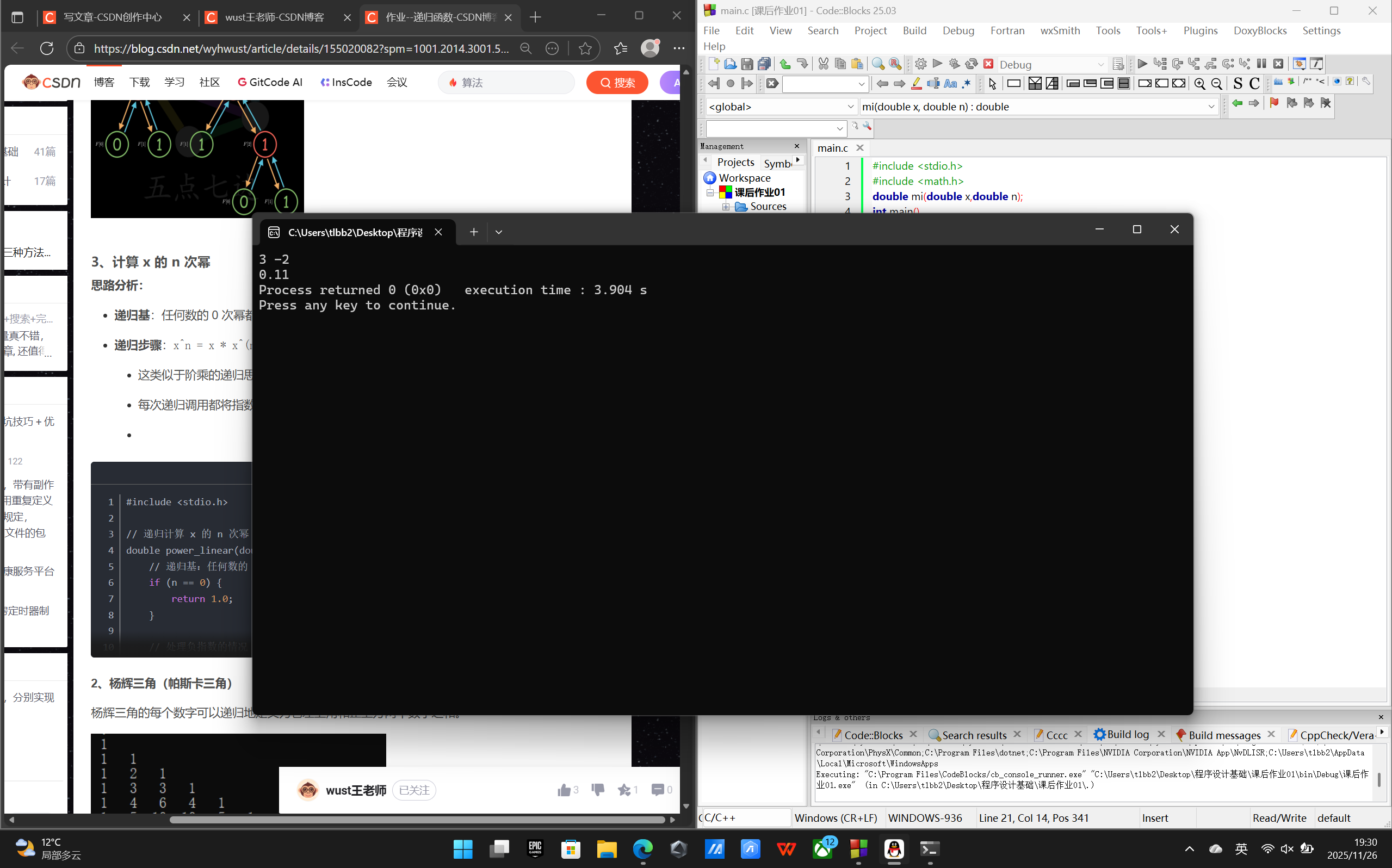1392x868 pixels.
Task: Open the Debug build target dropdown
Action: (1051, 65)
